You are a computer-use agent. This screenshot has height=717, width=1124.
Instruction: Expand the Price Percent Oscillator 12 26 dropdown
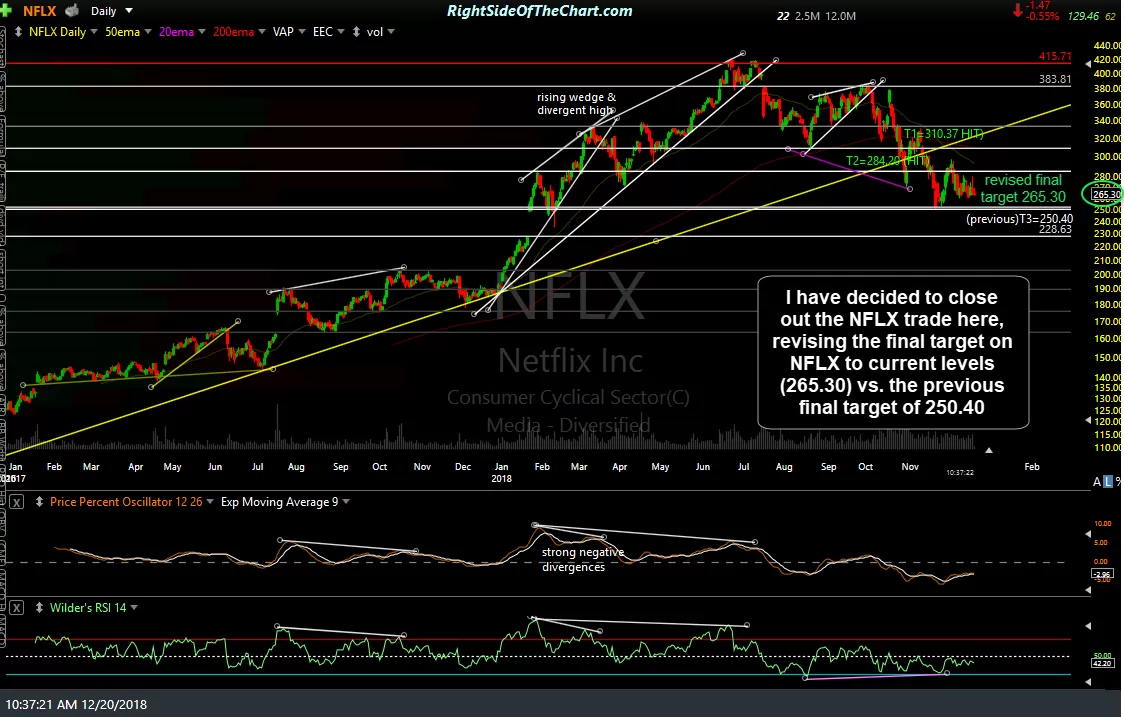tap(210, 502)
